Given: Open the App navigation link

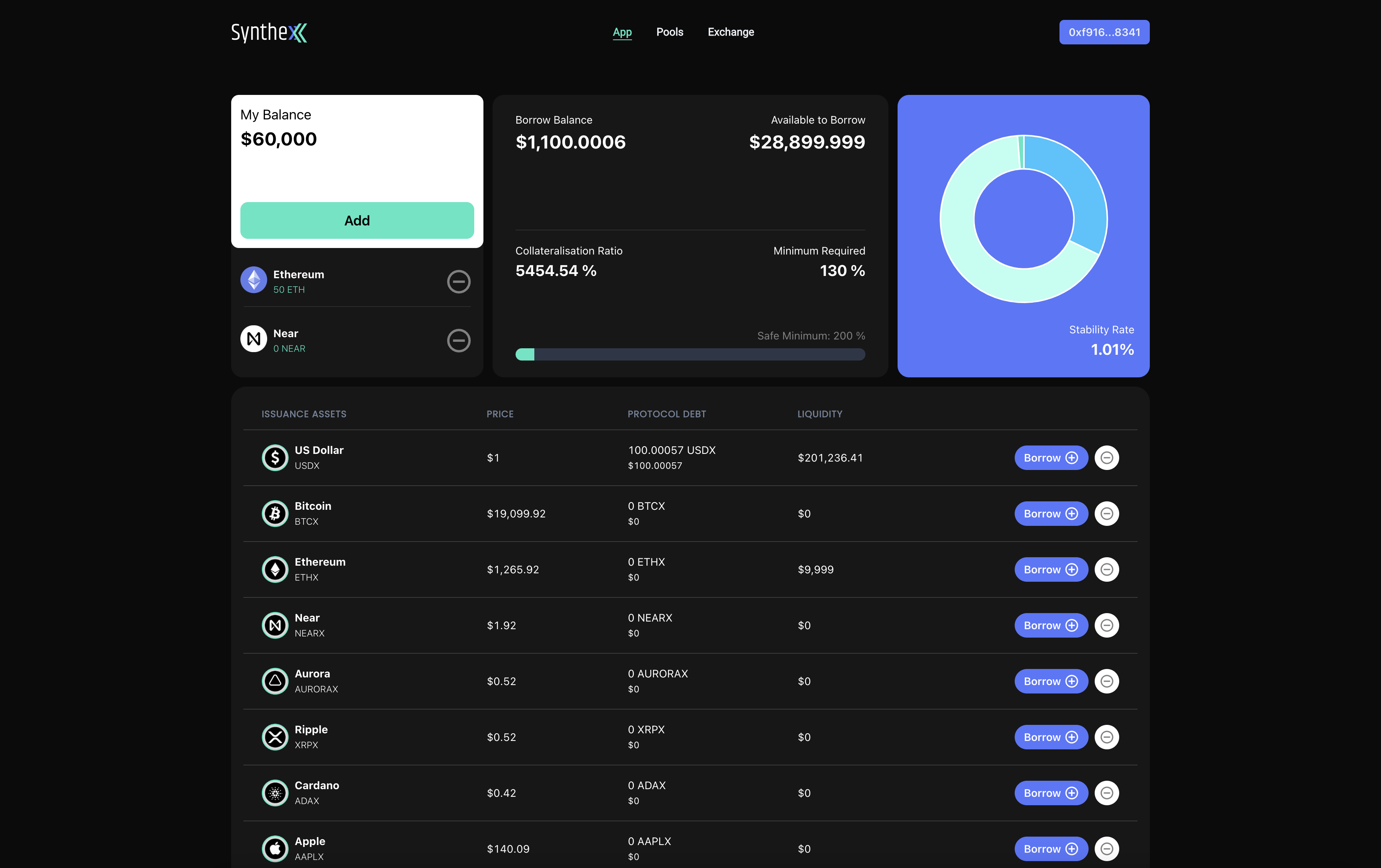Looking at the screenshot, I should (622, 32).
